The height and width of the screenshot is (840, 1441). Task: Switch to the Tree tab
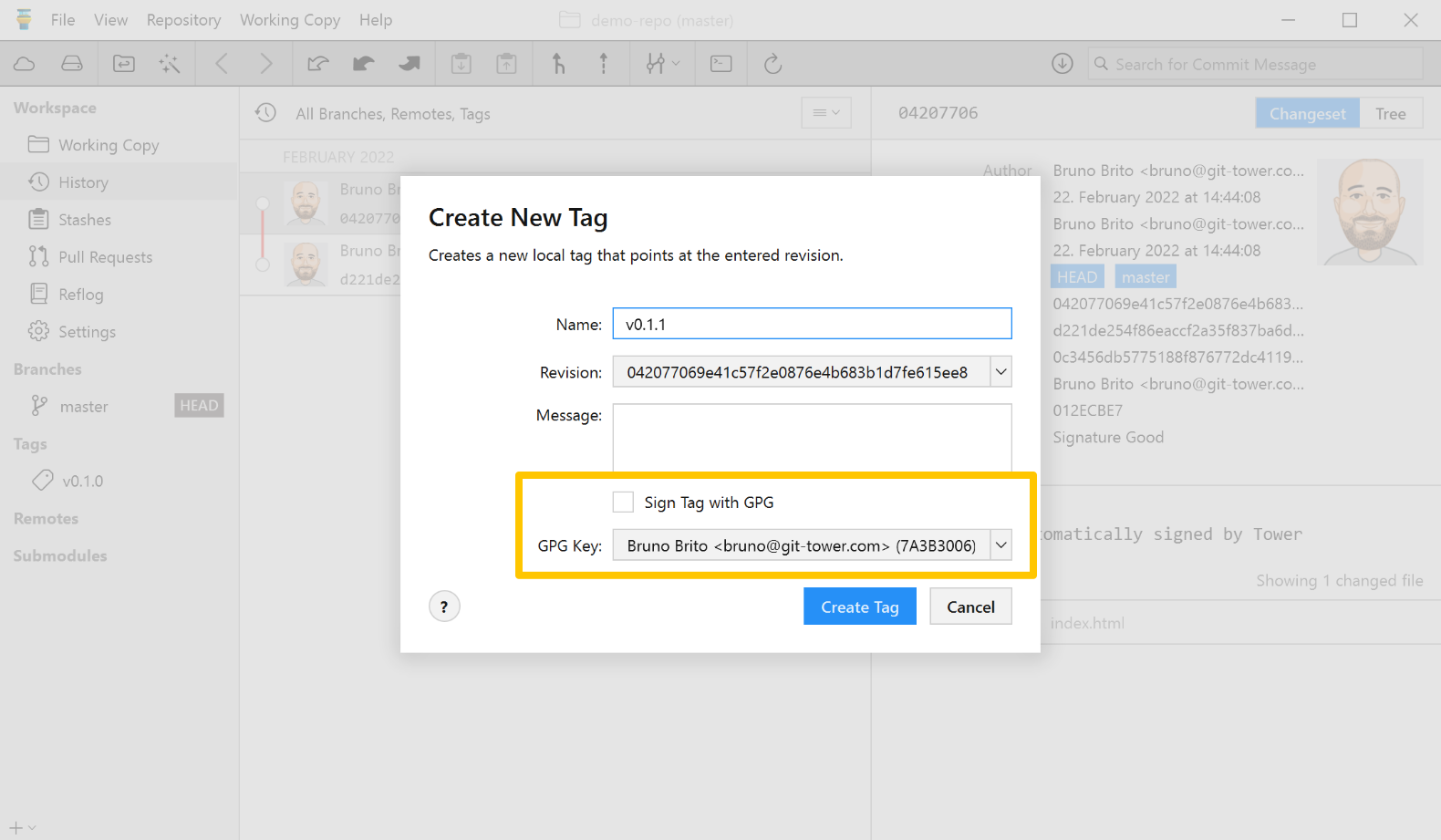(1390, 113)
